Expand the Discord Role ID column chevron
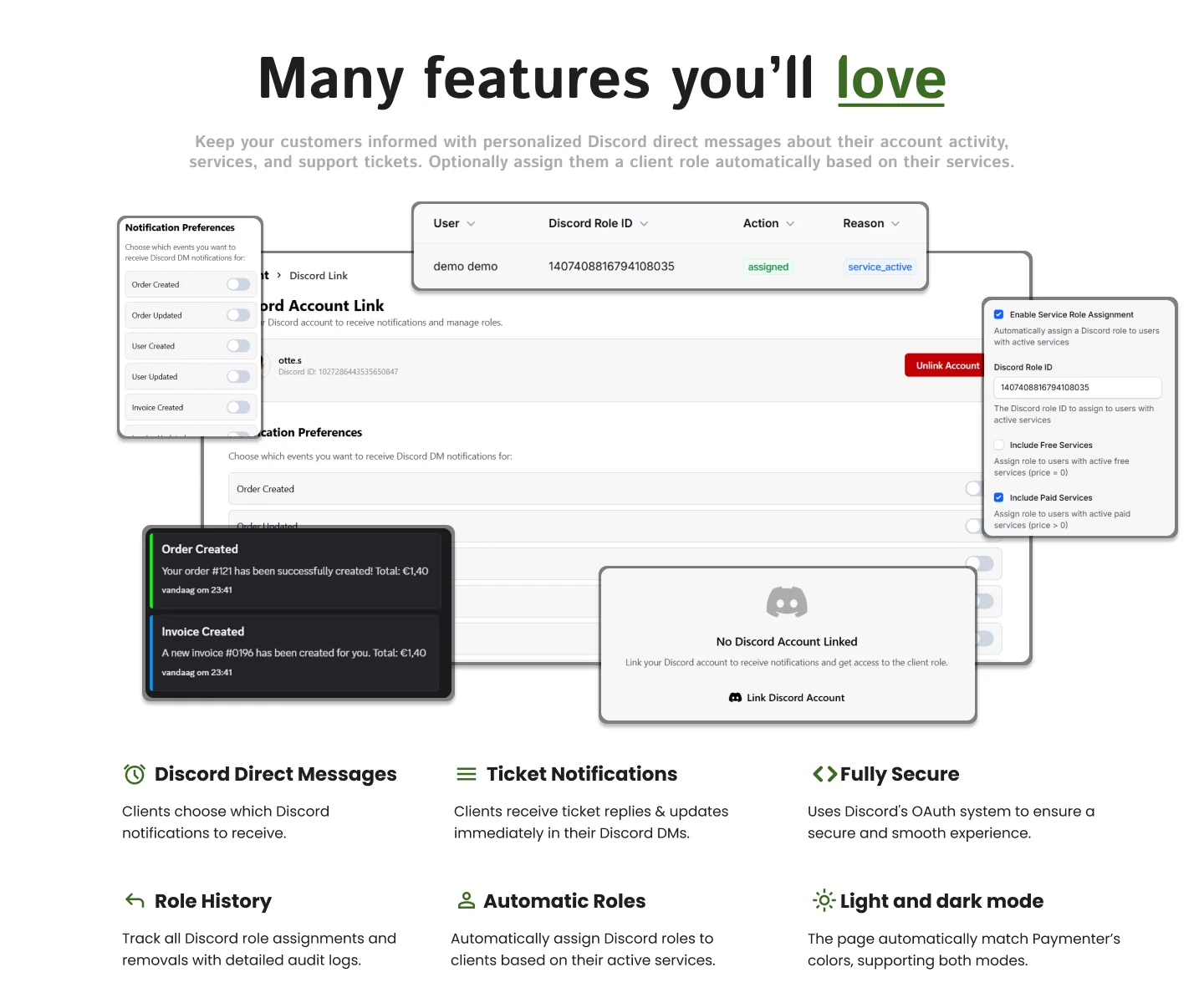This screenshot has width=1204, height=998. (x=644, y=224)
